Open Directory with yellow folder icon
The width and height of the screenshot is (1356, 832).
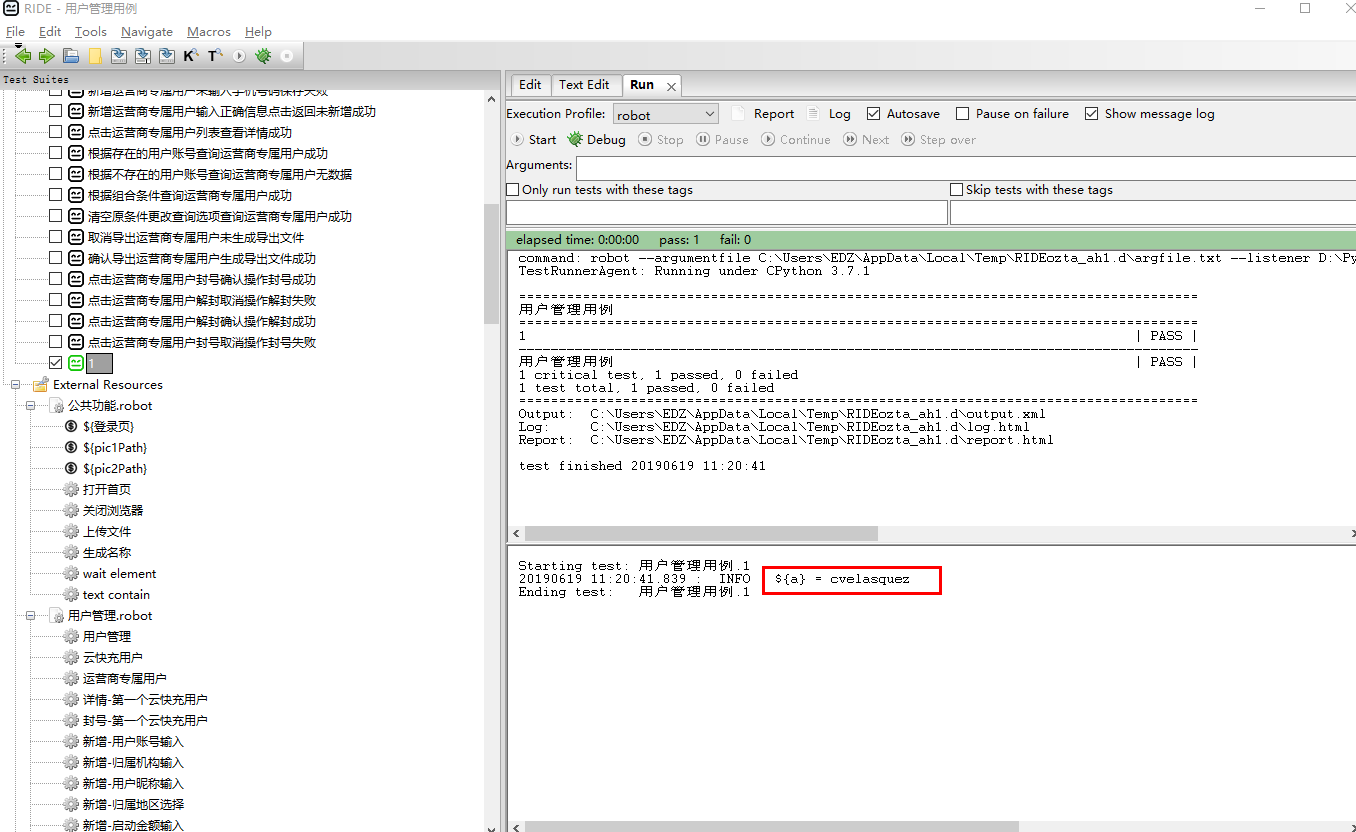tap(95, 56)
